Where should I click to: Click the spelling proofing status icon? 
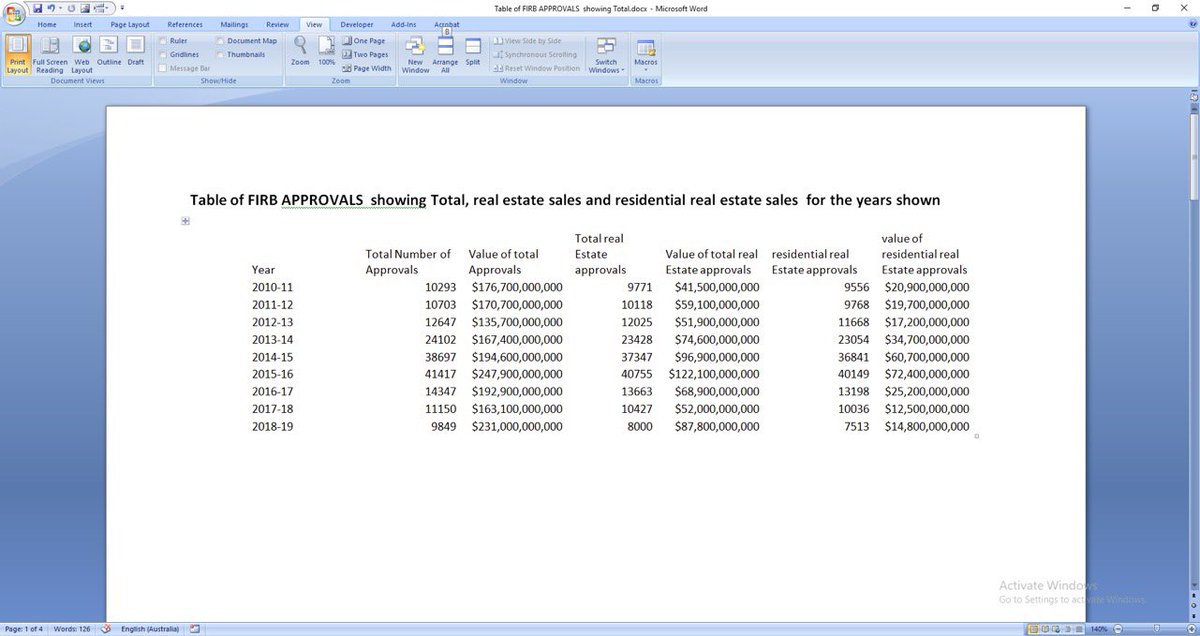(105, 629)
